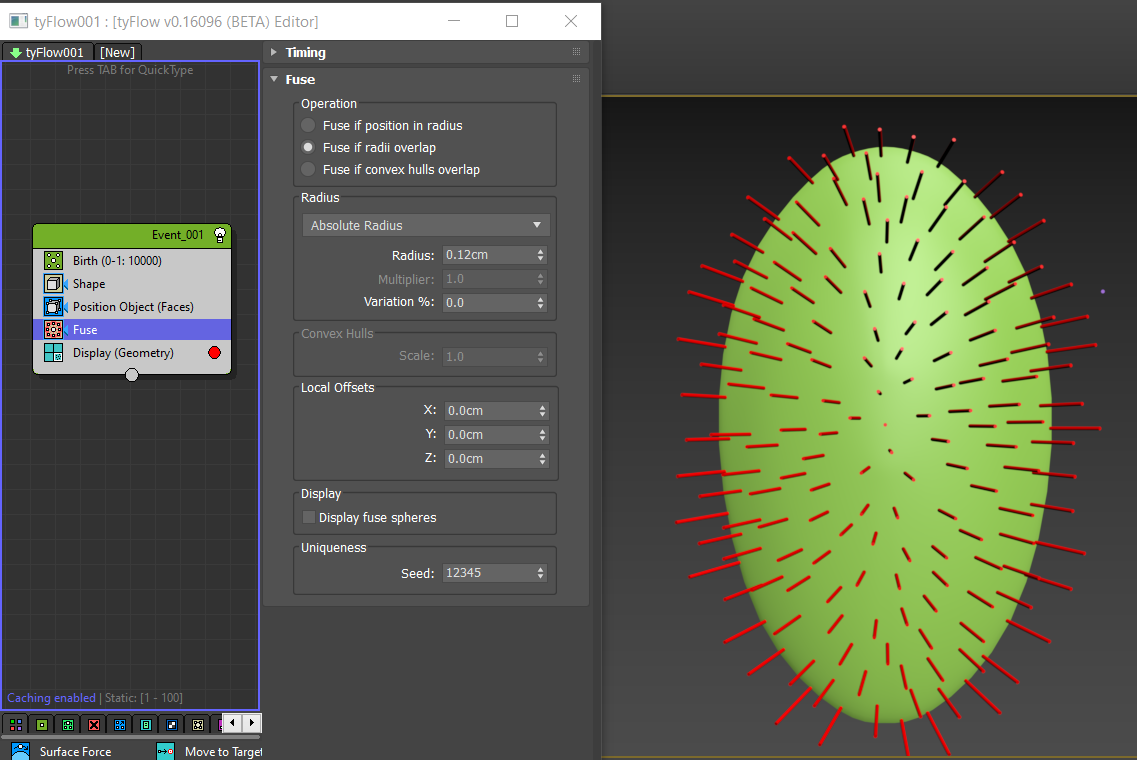Click the Display (Geometry) operator icon
Screen dimensions: 1137x760
click(x=54, y=353)
